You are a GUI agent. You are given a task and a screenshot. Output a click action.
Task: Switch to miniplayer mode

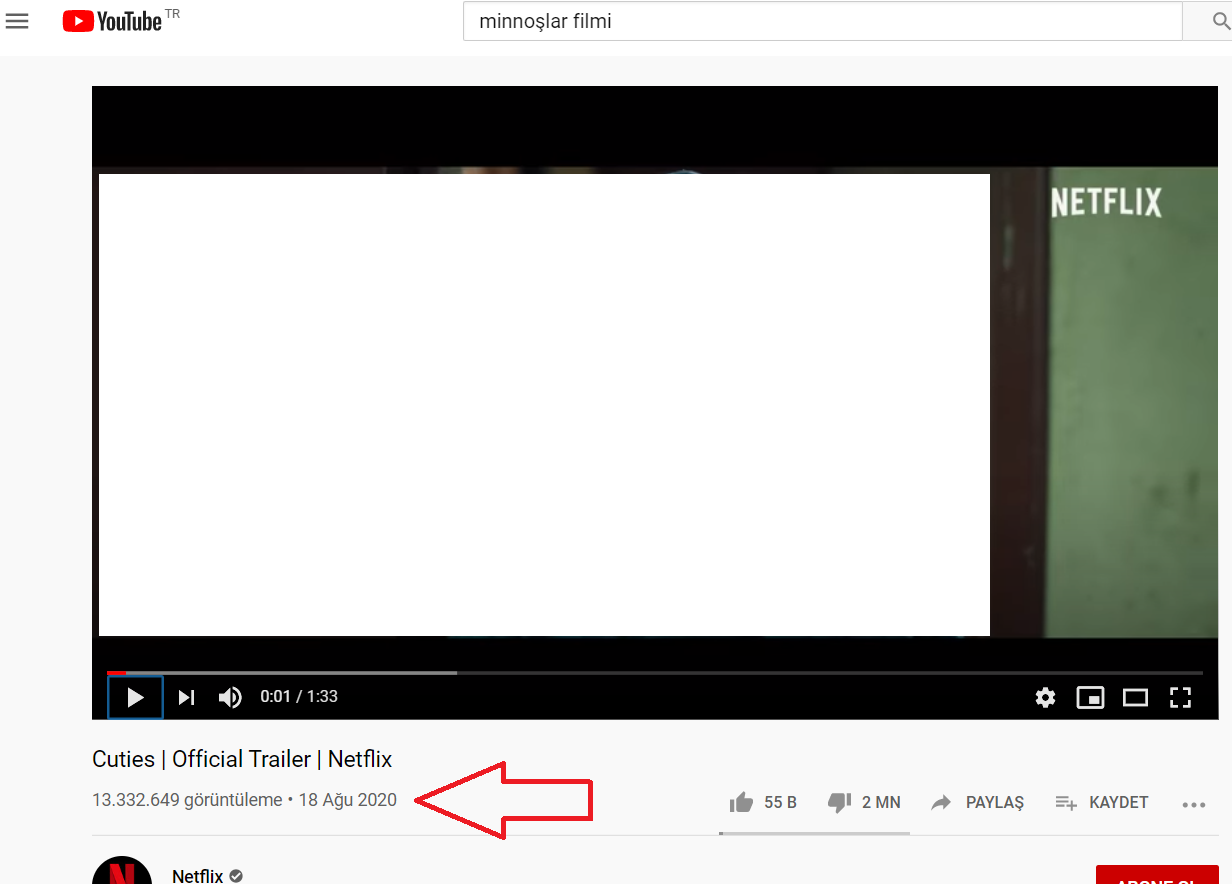1090,697
